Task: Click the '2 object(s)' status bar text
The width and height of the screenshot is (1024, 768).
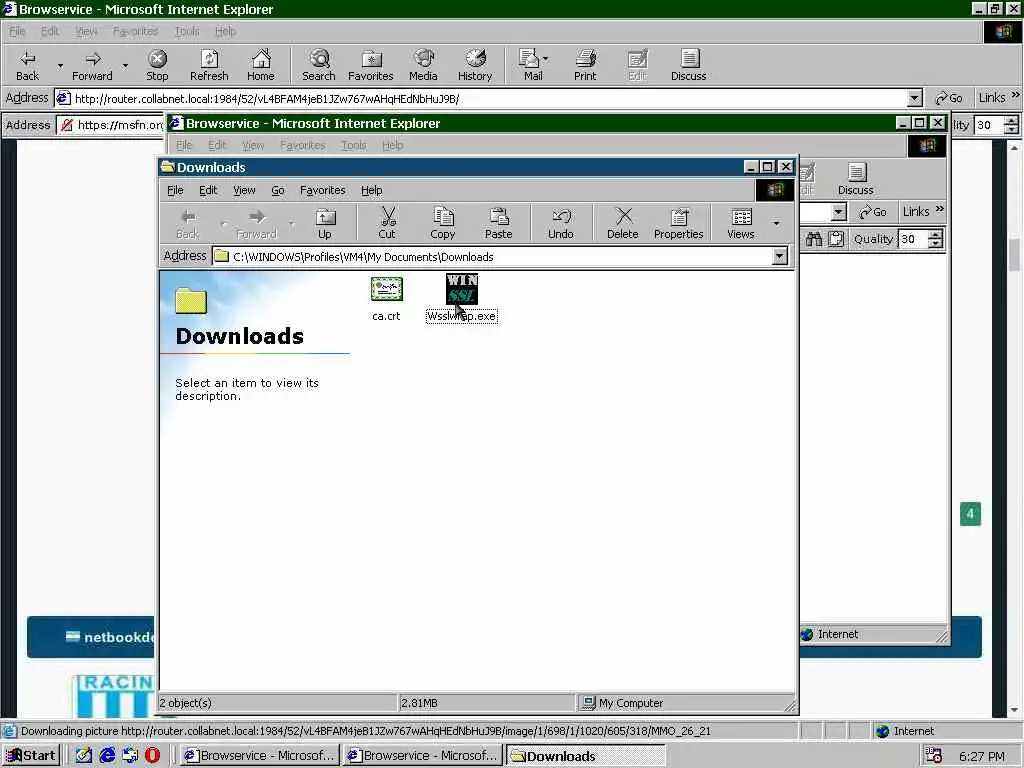Action: click(186, 703)
